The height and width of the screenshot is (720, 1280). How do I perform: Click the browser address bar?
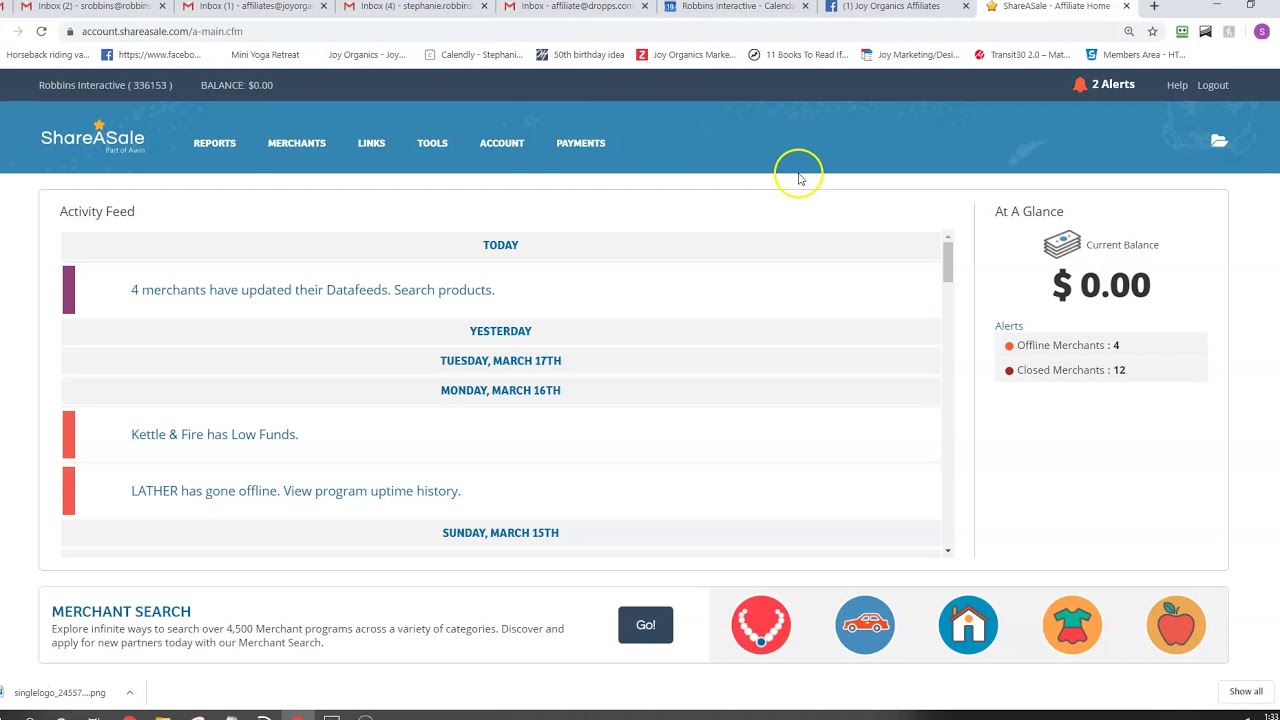590,31
